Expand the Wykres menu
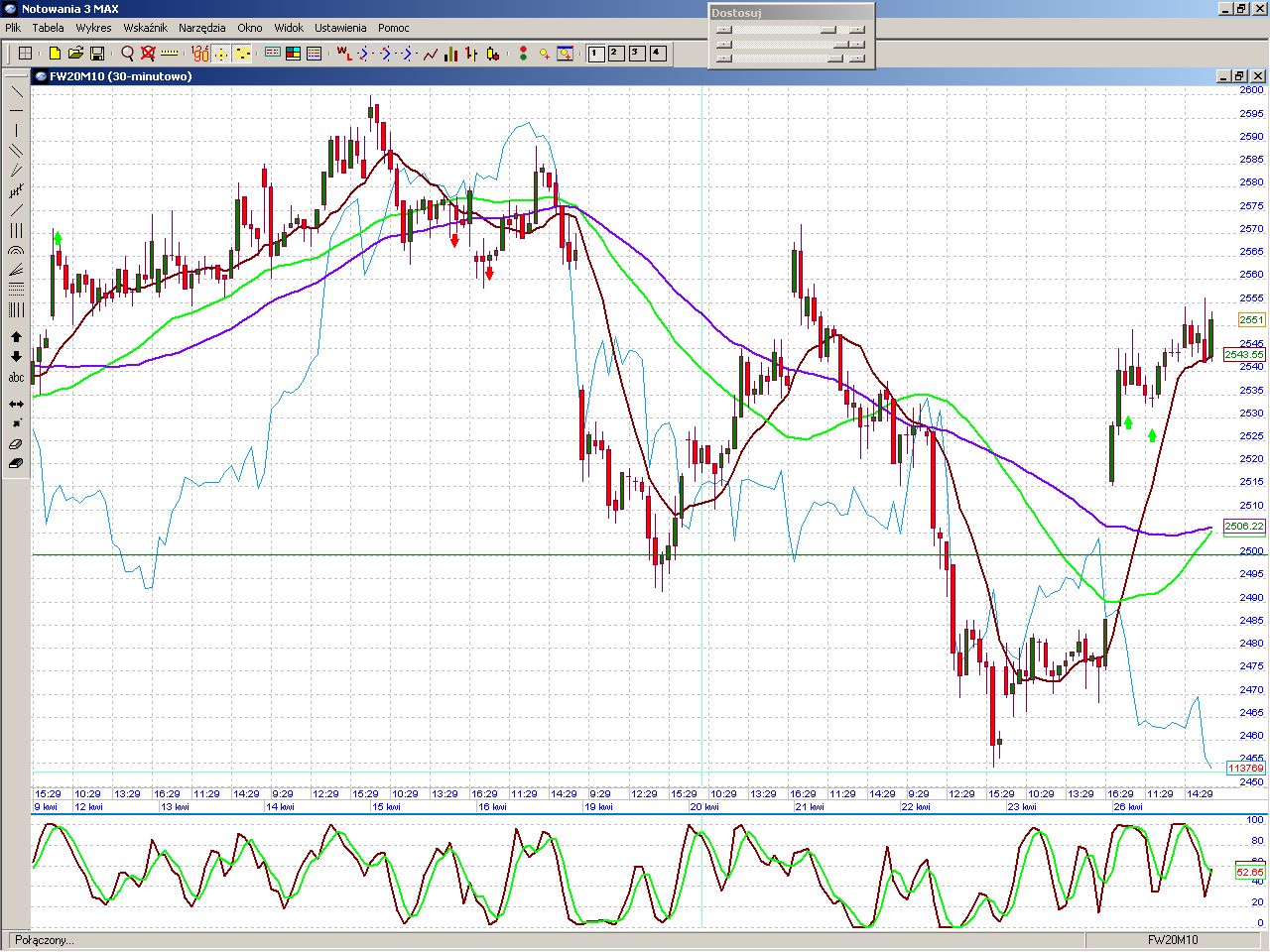1270x952 pixels. (93, 28)
